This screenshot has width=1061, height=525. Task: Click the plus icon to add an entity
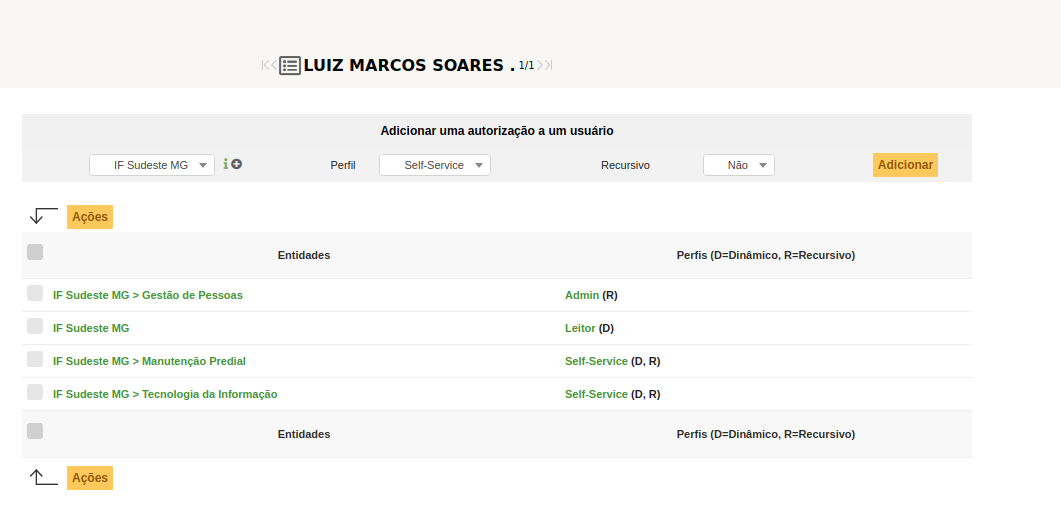click(237, 164)
